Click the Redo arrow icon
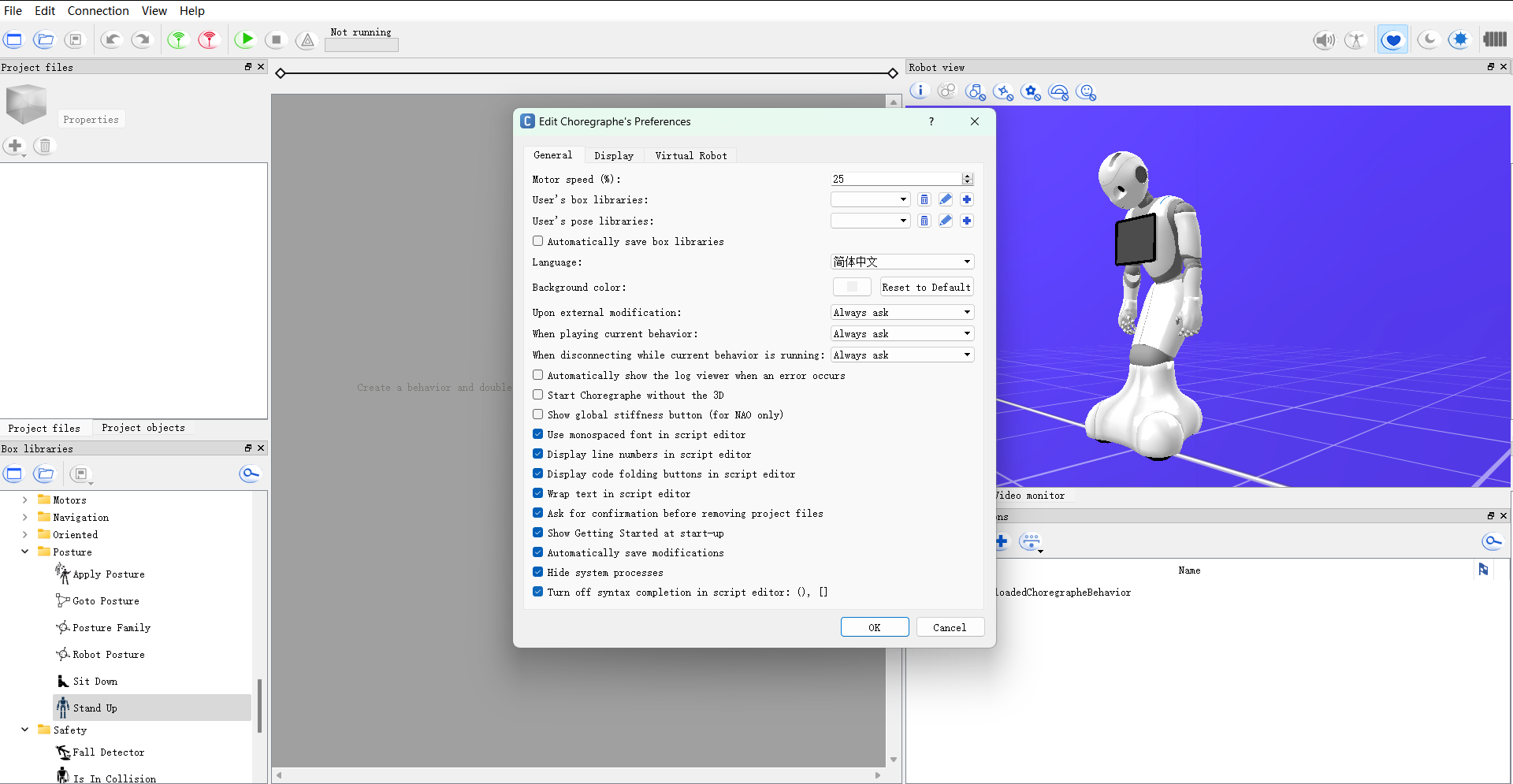Image resolution: width=1513 pixels, height=784 pixels. coord(142,39)
